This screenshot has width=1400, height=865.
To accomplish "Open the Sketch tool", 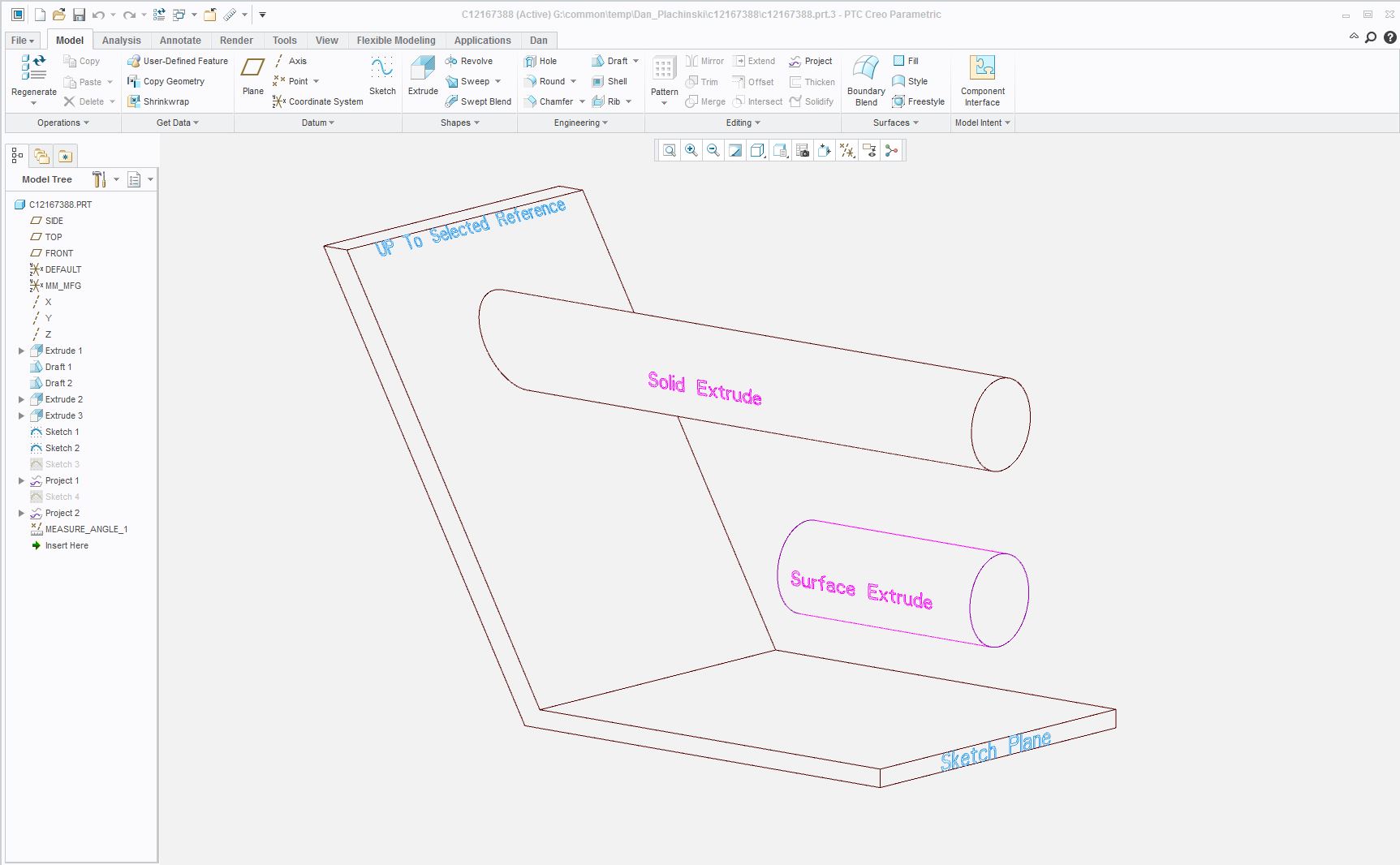I will coord(382,75).
